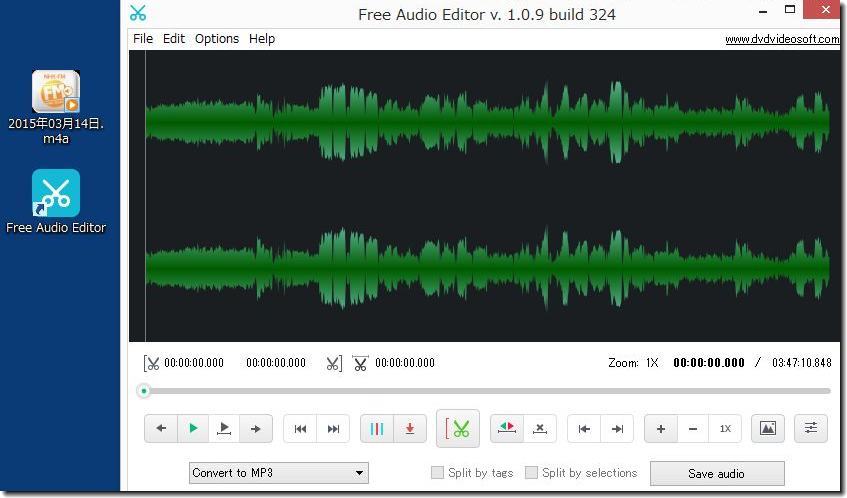Start playback with the green play button
Image resolution: width=847 pixels, height=498 pixels.
(193, 429)
